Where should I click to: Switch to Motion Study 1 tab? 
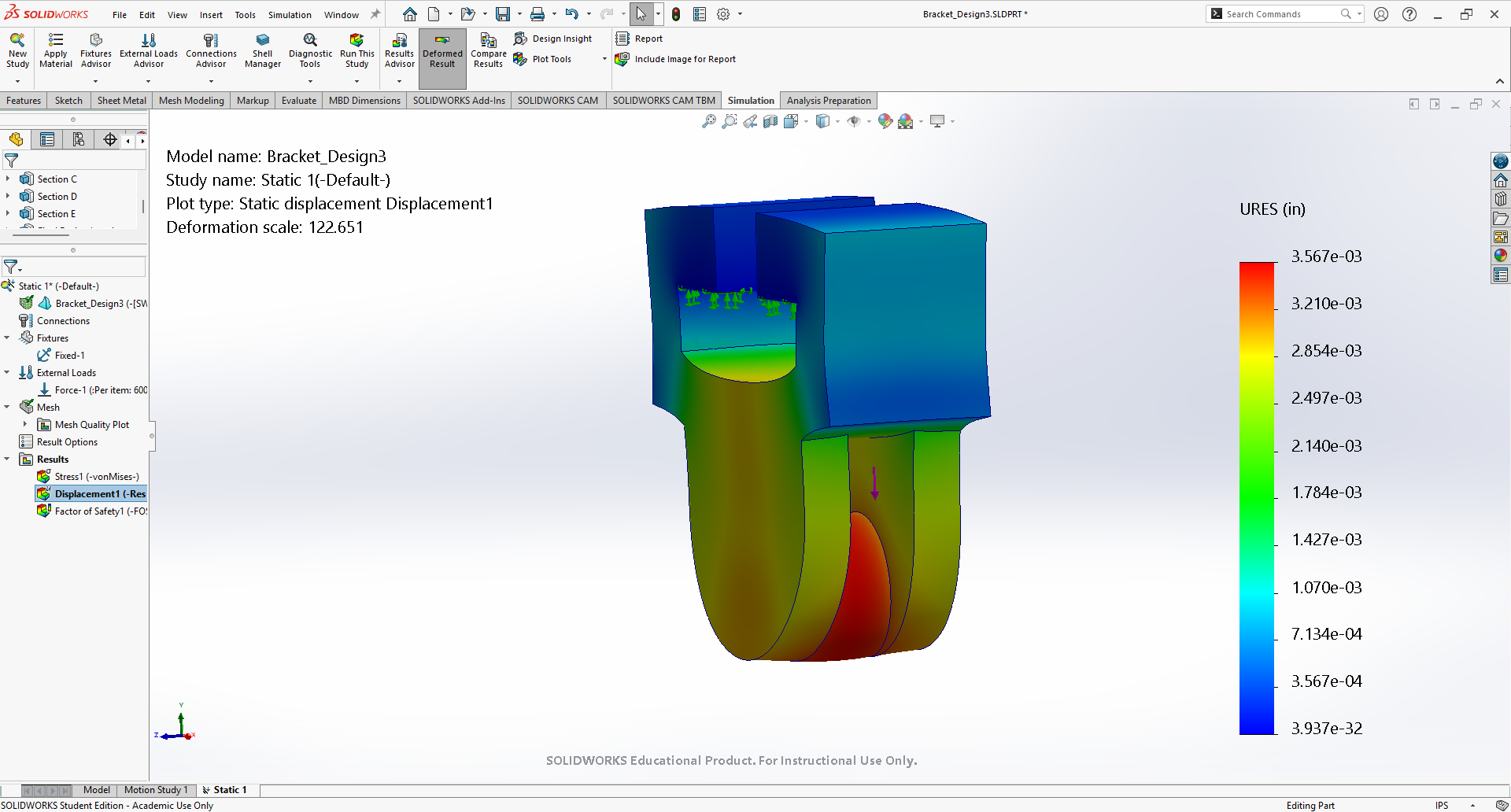[156, 790]
